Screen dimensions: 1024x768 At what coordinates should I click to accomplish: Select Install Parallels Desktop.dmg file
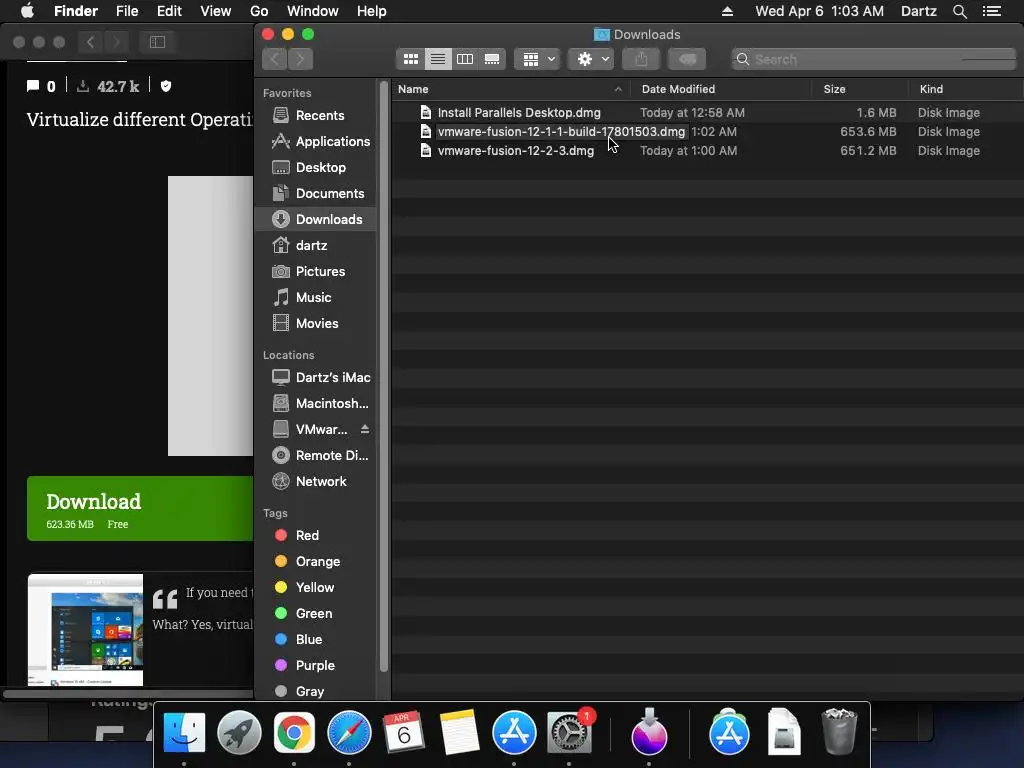coord(708,113)
